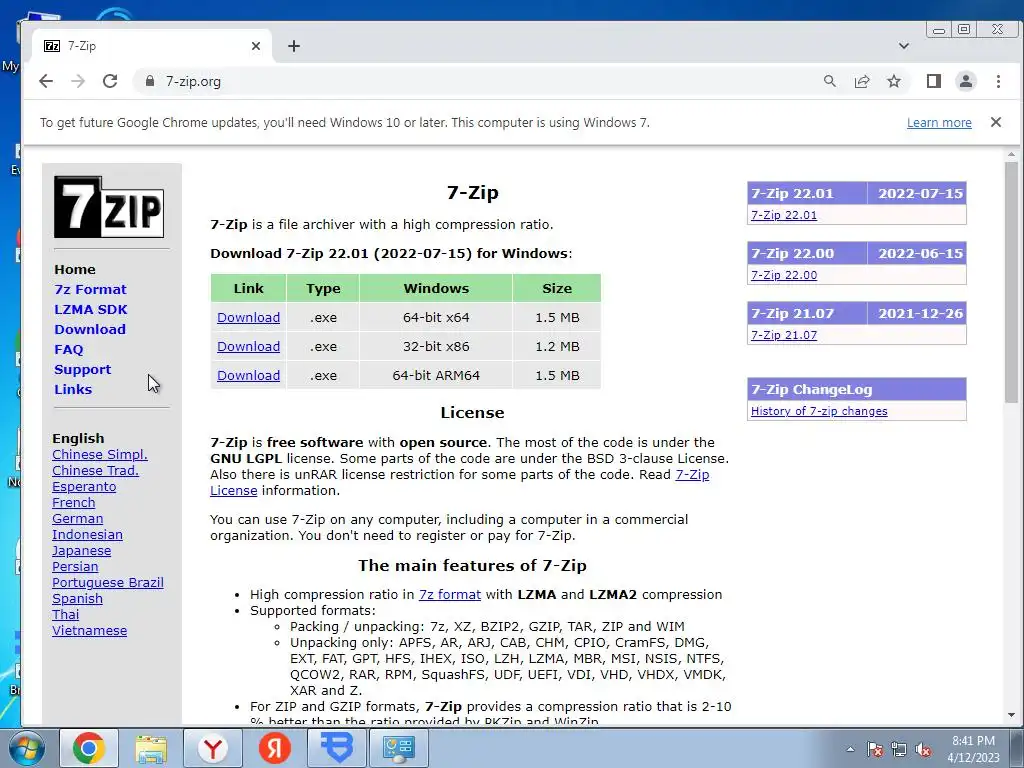This screenshot has height=768, width=1024.
Task: Open the 7z format link
Action: tap(450, 595)
